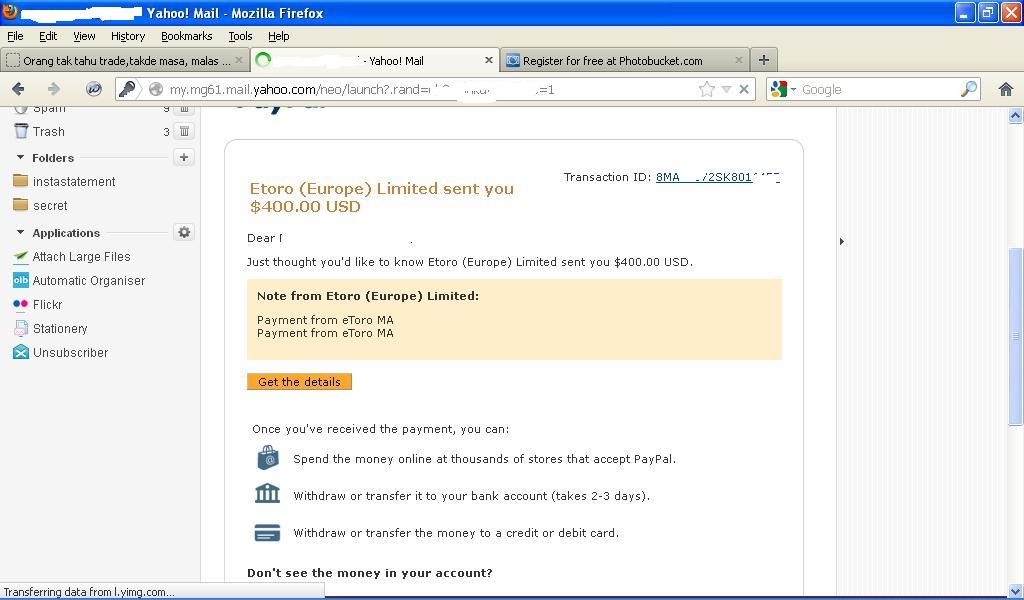Screen dimensions: 1024x600
Task: Click the Unsubscriber envelope icon
Action: click(21, 353)
